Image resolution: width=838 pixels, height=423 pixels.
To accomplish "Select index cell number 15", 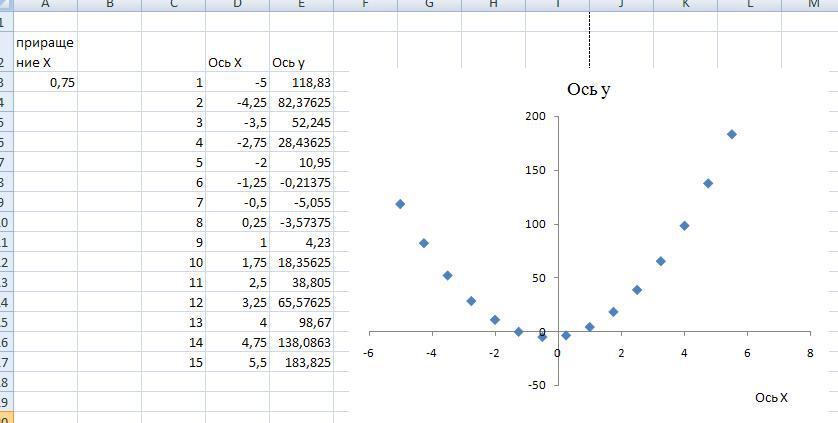I will (173, 362).
